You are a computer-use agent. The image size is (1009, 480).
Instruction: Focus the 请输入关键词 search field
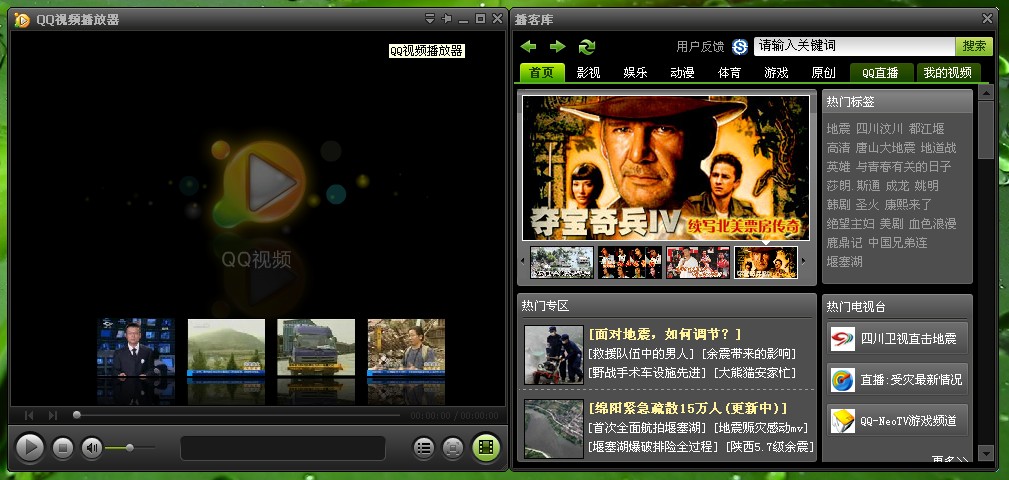pos(855,46)
